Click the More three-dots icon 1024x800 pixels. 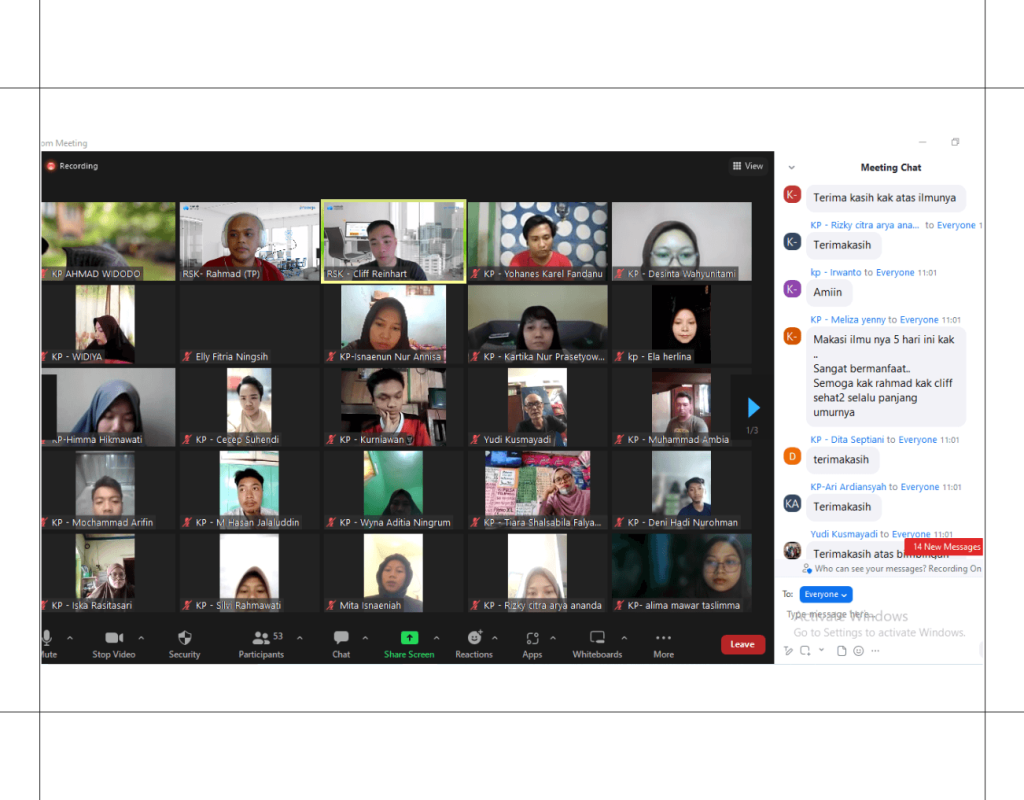click(663, 638)
